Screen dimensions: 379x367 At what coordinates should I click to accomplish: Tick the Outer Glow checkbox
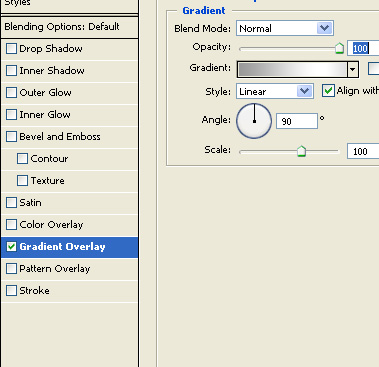pos(11,93)
